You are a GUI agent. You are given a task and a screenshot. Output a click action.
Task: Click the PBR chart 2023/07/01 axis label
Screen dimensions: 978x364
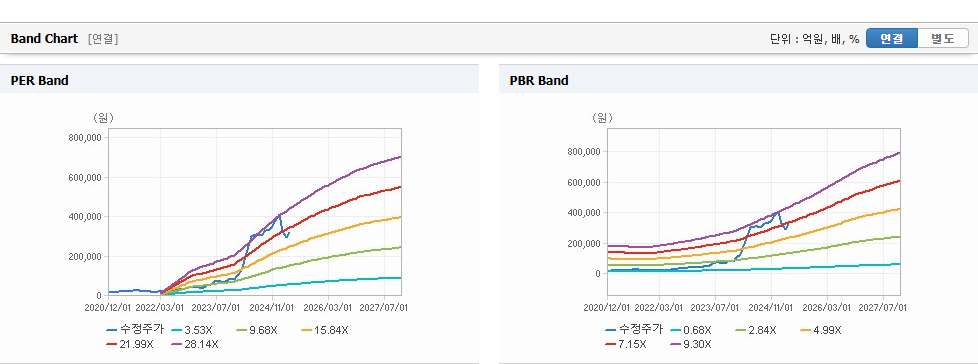click(x=716, y=307)
